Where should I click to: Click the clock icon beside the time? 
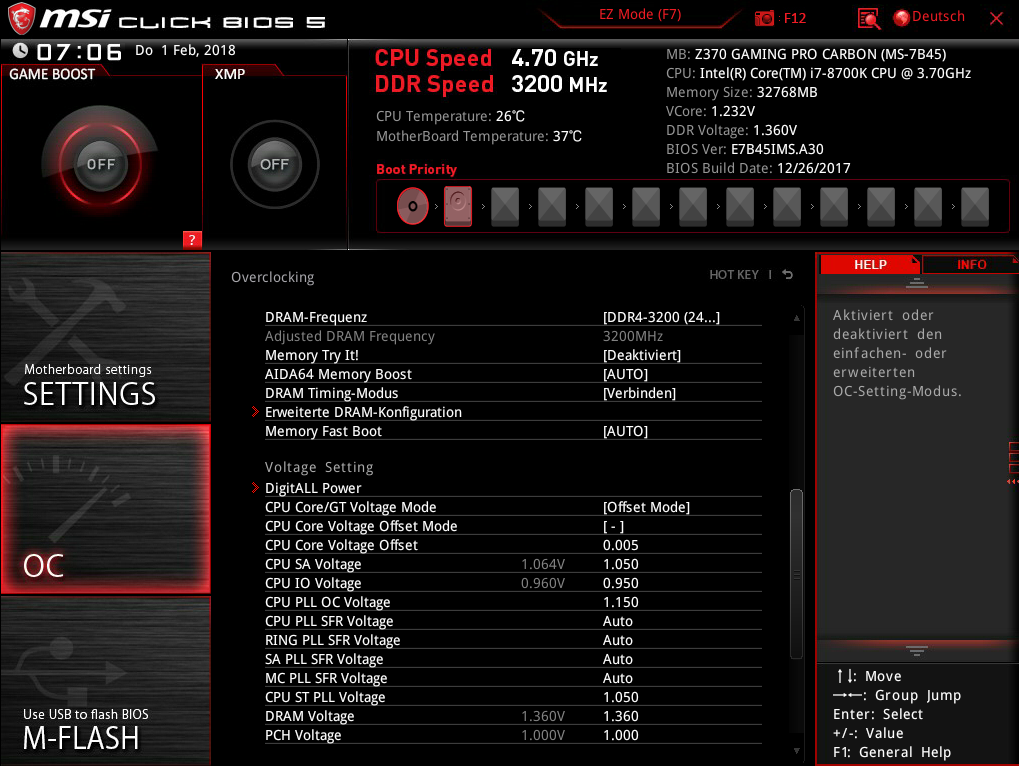20,51
